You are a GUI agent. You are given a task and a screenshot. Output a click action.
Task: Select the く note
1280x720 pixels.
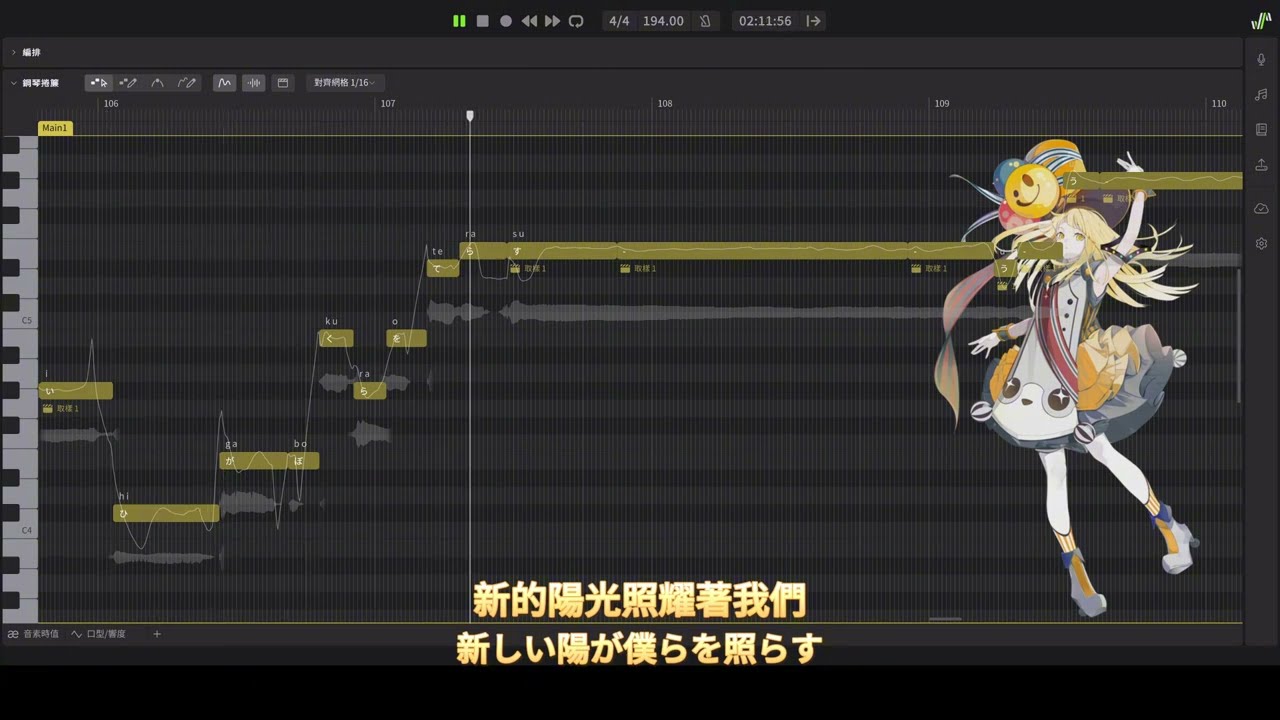coord(336,338)
